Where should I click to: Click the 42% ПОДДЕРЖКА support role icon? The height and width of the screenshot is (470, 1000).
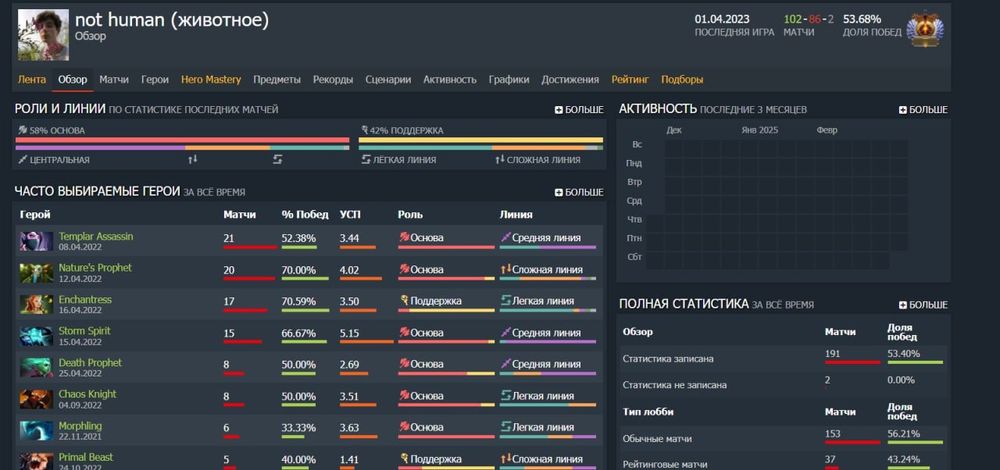point(365,130)
